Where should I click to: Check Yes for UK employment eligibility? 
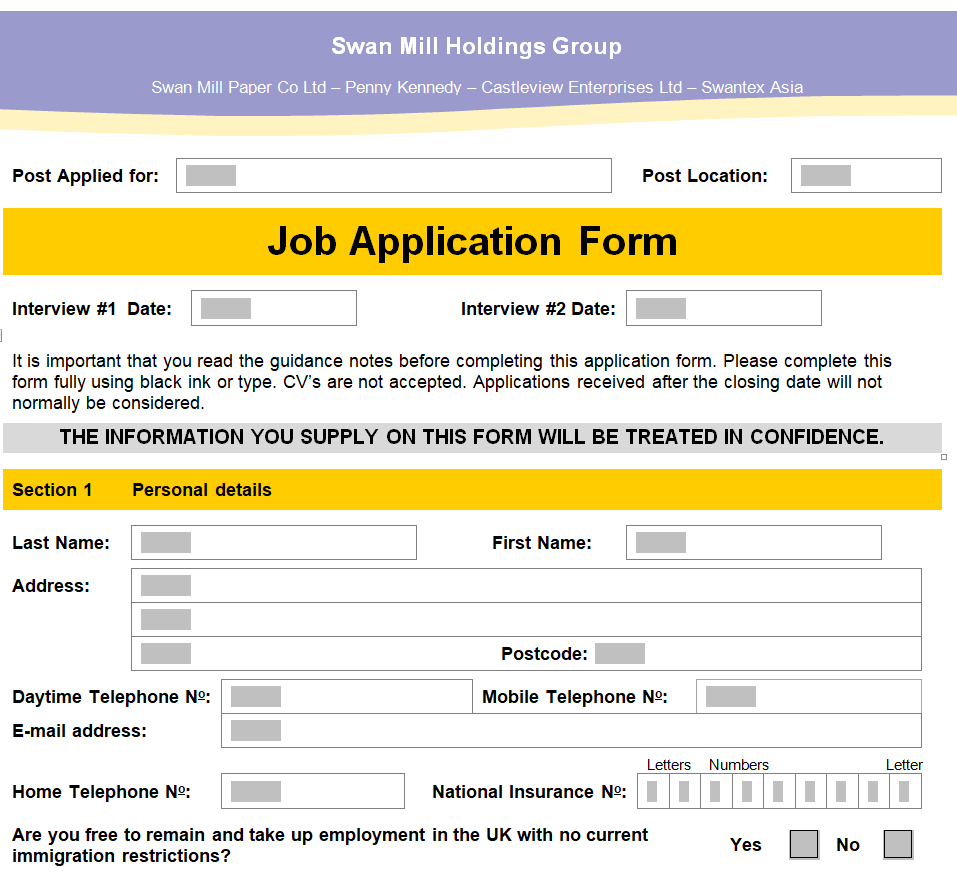pos(804,845)
